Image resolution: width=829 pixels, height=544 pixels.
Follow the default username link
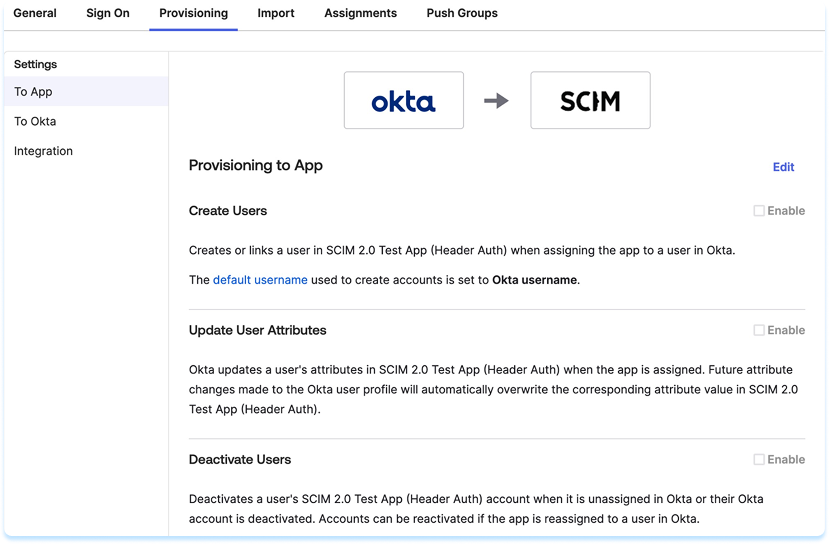point(260,280)
